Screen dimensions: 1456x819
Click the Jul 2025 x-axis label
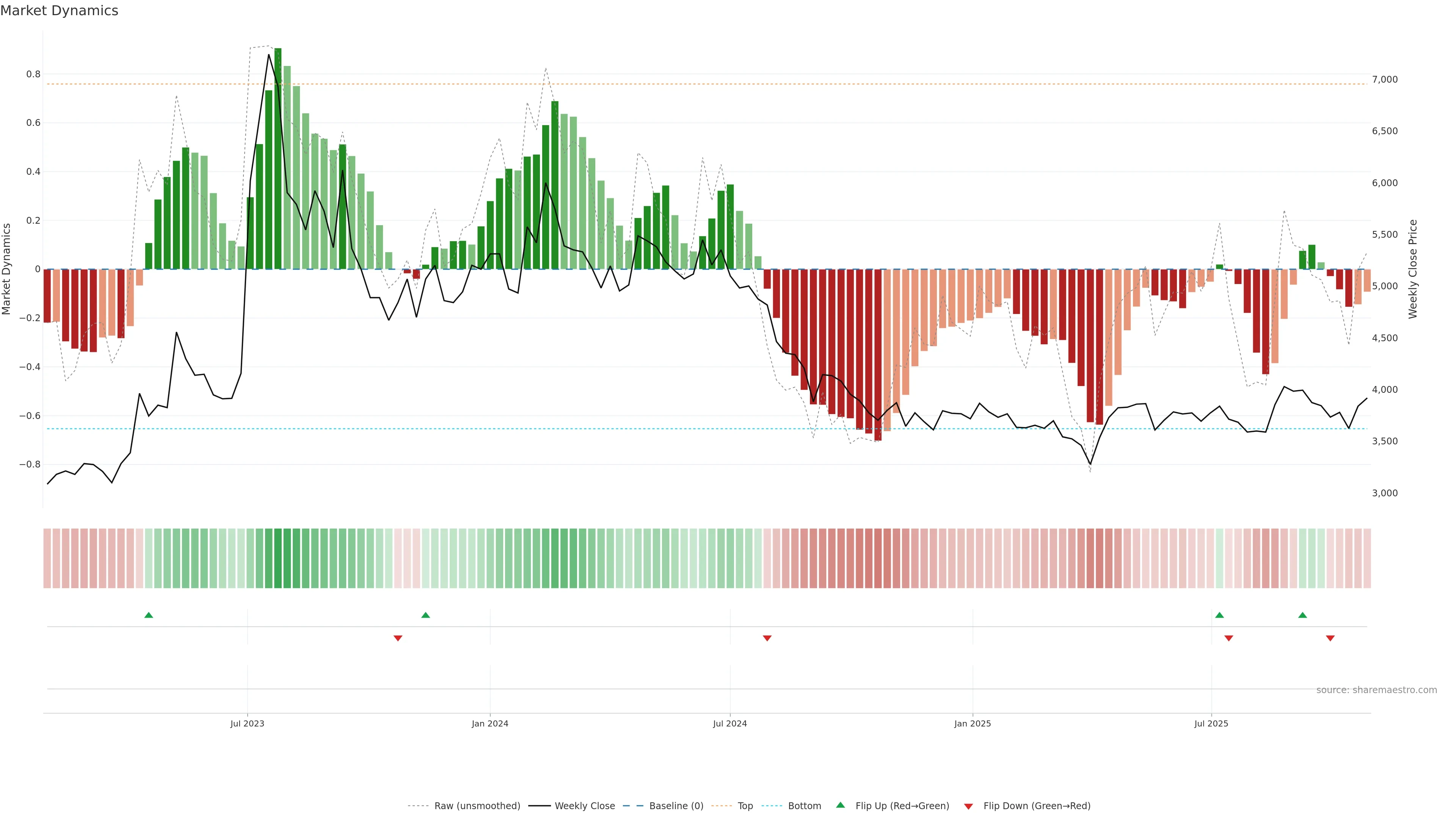tap(1211, 723)
